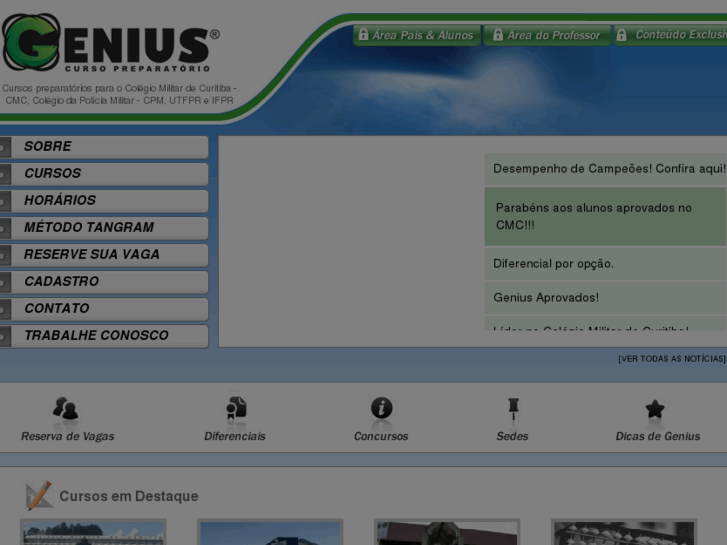Open first featured course thumbnail
The image size is (727, 545).
click(x=93, y=532)
